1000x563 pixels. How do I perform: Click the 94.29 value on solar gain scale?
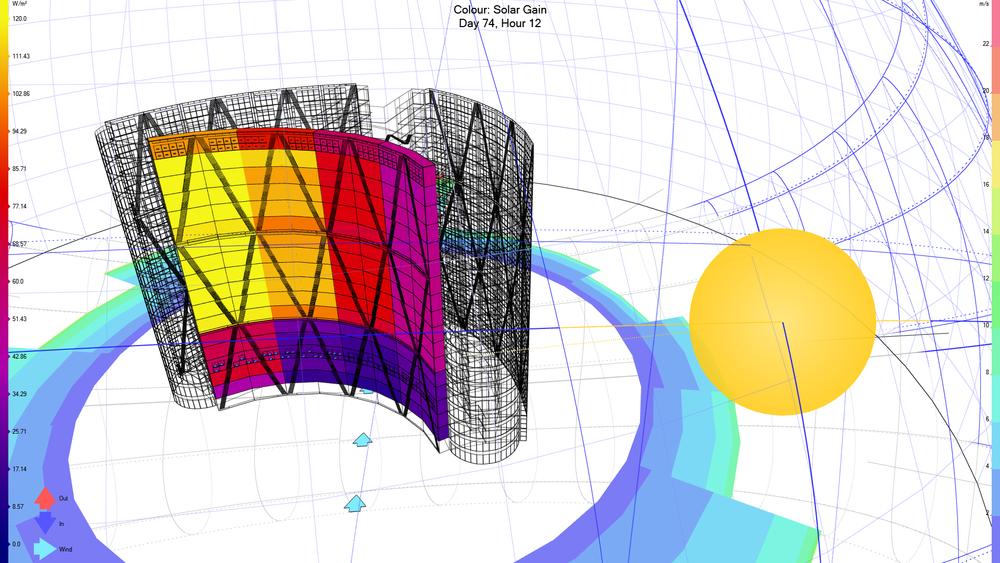[x=20, y=131]
